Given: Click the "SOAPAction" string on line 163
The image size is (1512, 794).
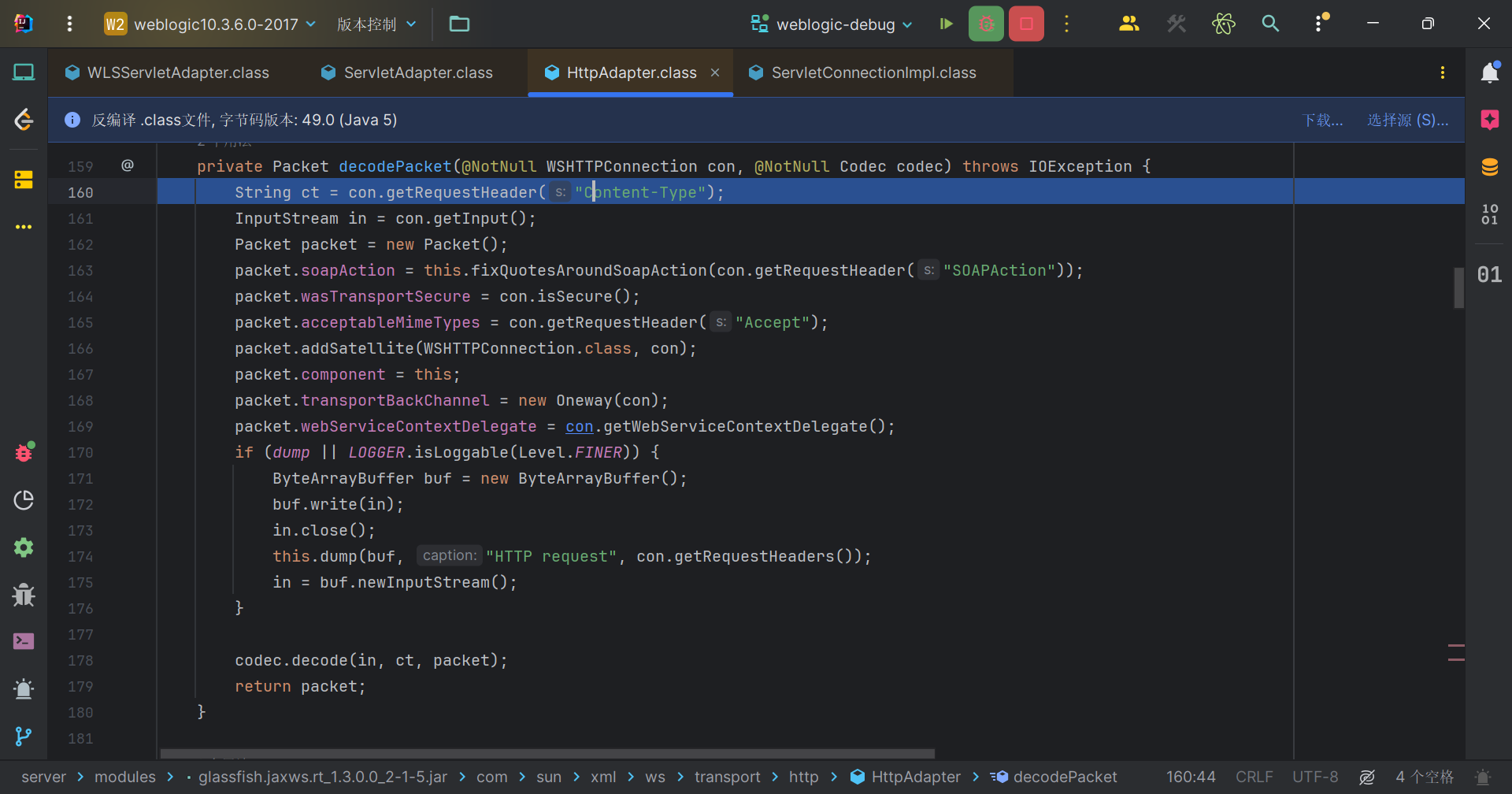Looking at the screenshot, I should click(x=999, y=270).
